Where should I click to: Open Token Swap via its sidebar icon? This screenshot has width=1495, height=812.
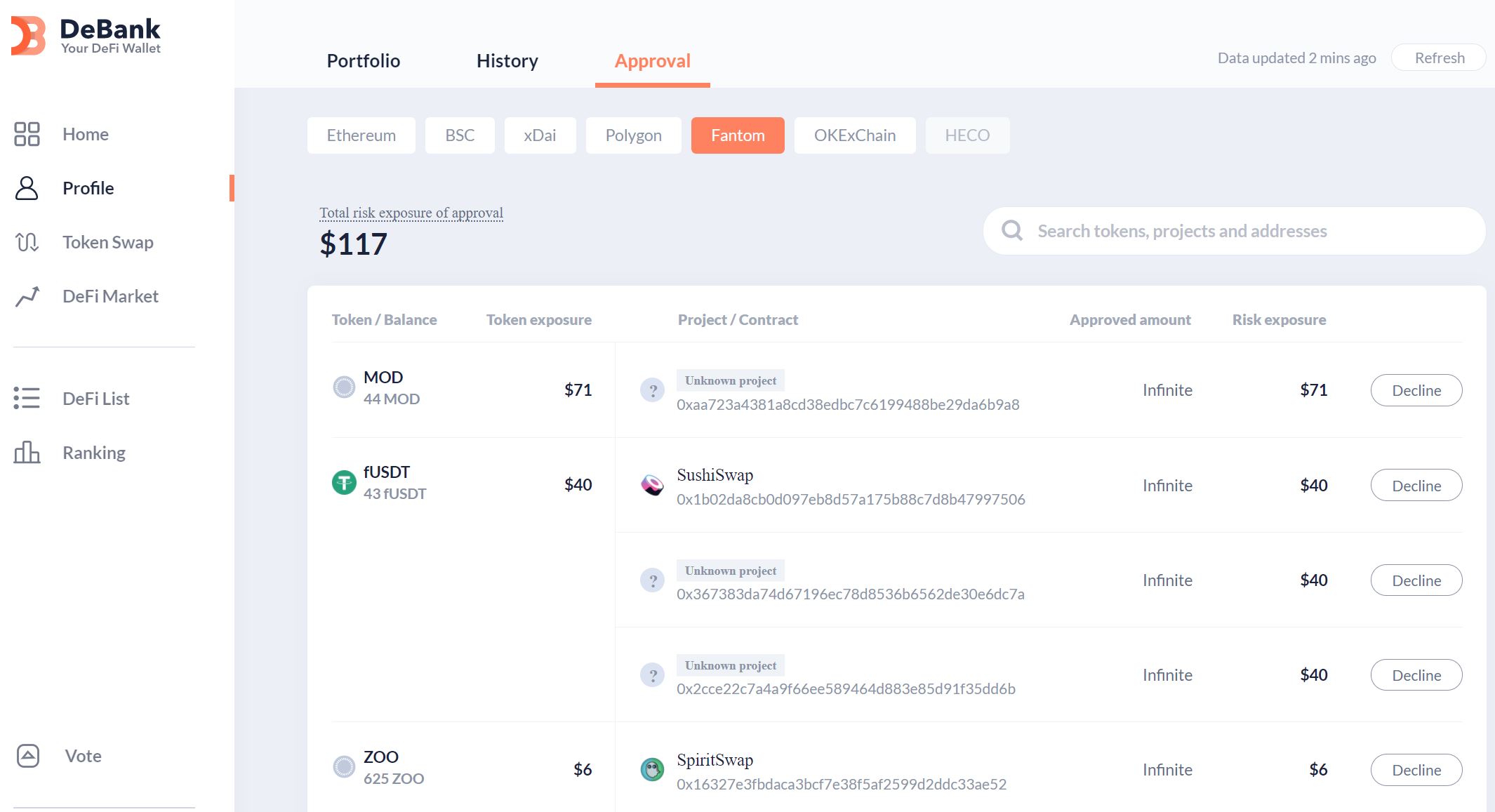[x=27, y=242]
